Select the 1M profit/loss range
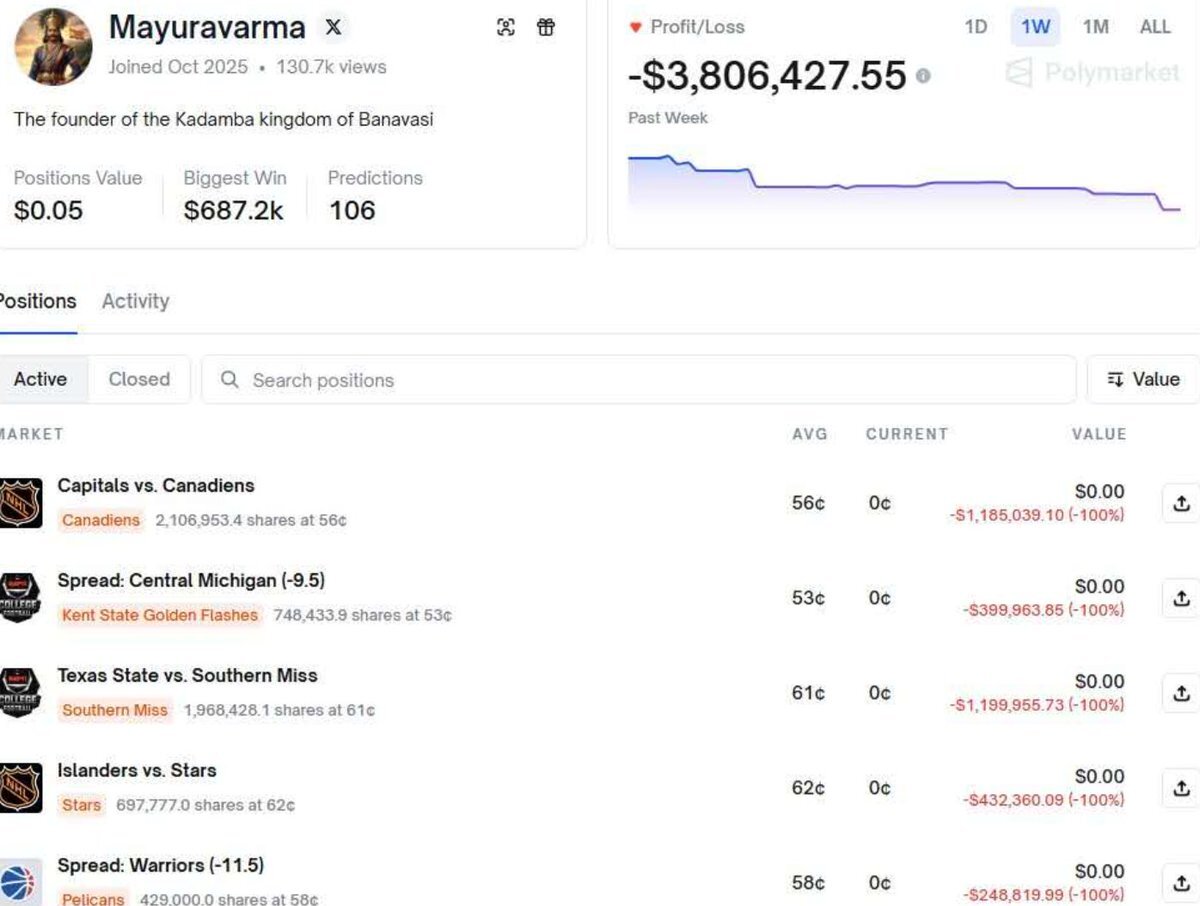Viewport: 1200px width, 906px height. [1095, 27]
